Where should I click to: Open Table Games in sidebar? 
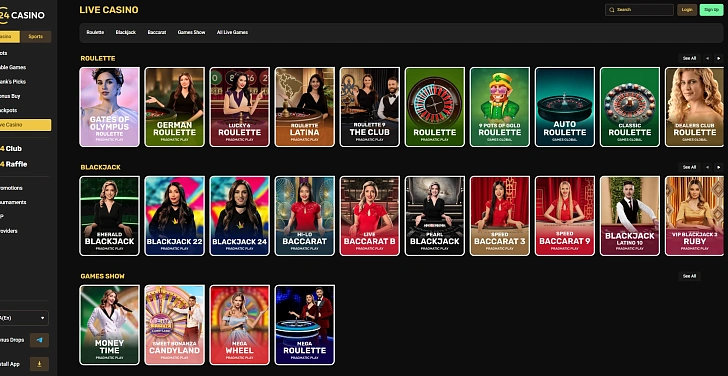(13, 67)
